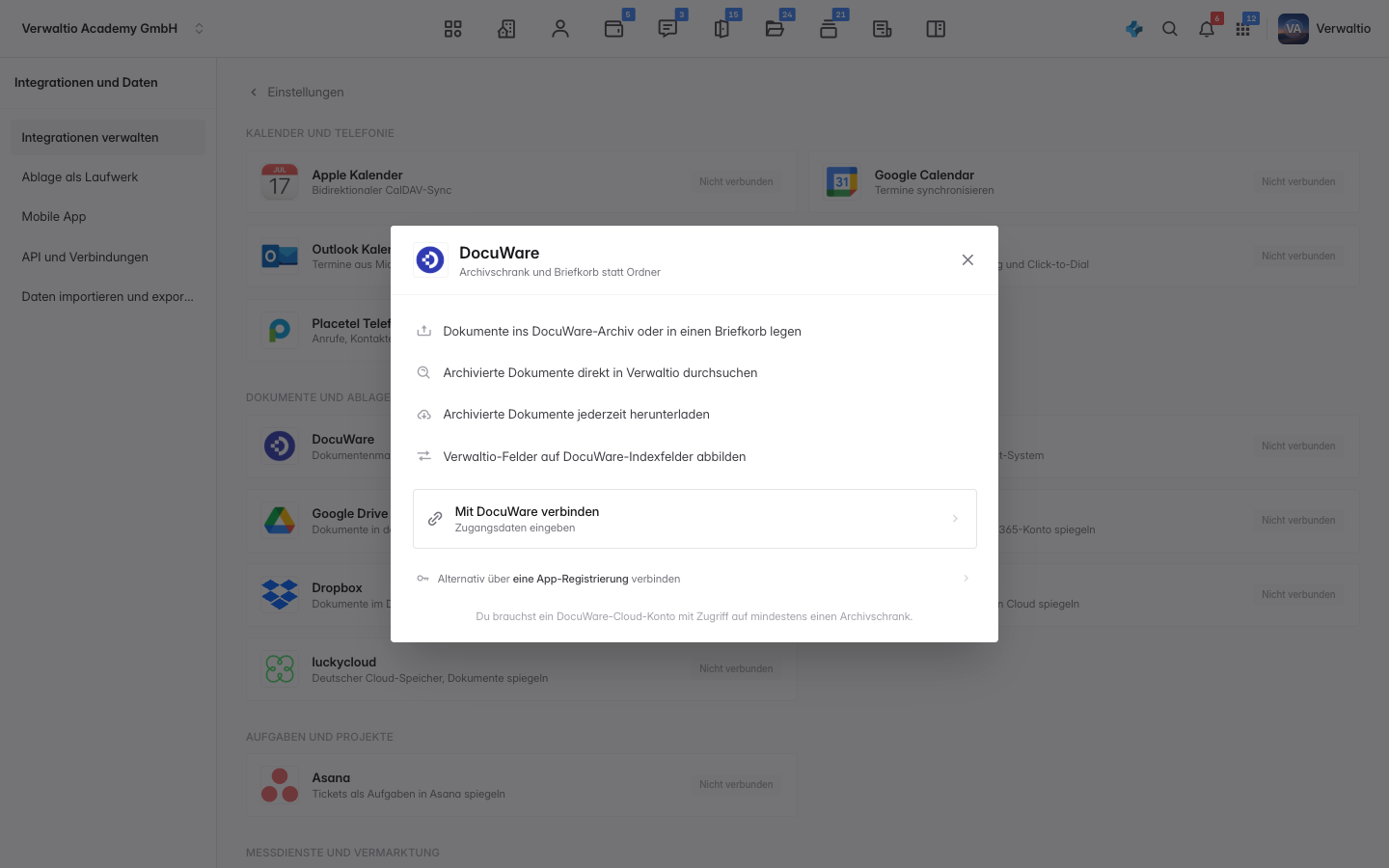Open the buildings icon in top navigation
This screenshot has width=1389, height=868.
pos(506,29)
